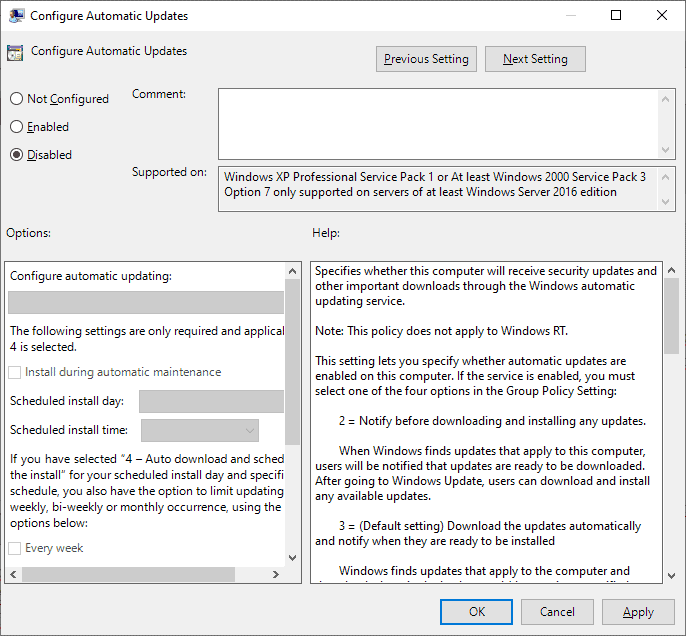This screenshot has width=686, height=636.
Task: Confirm with the OK button
Action: point(476,612)
